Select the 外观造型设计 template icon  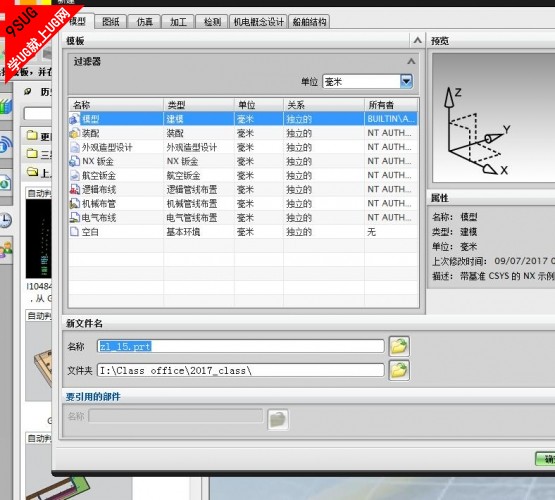[x=75, y=147]
